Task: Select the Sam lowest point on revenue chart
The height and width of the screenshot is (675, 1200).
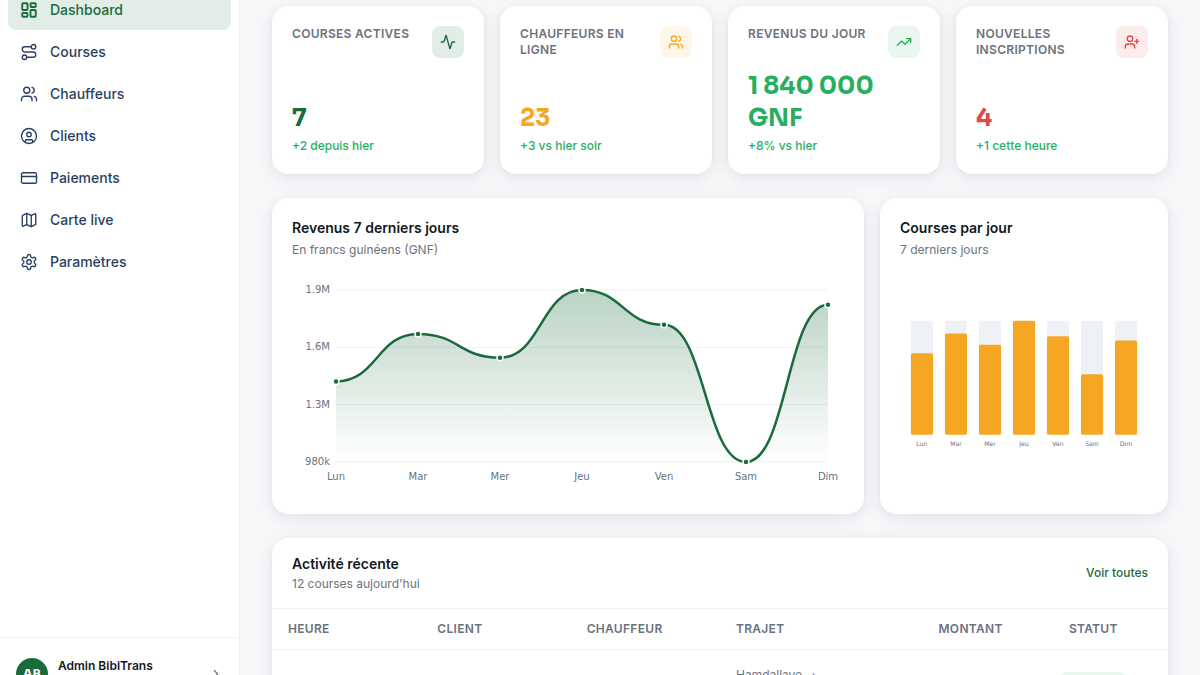Action: pos(746,462)
